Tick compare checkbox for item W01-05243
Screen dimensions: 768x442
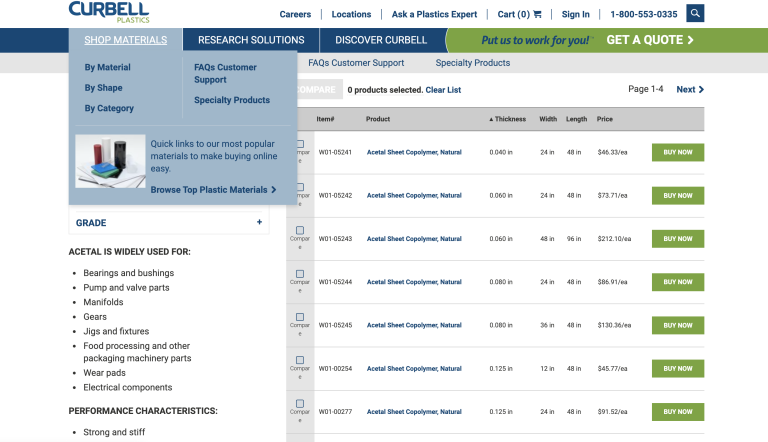(300, 230)
